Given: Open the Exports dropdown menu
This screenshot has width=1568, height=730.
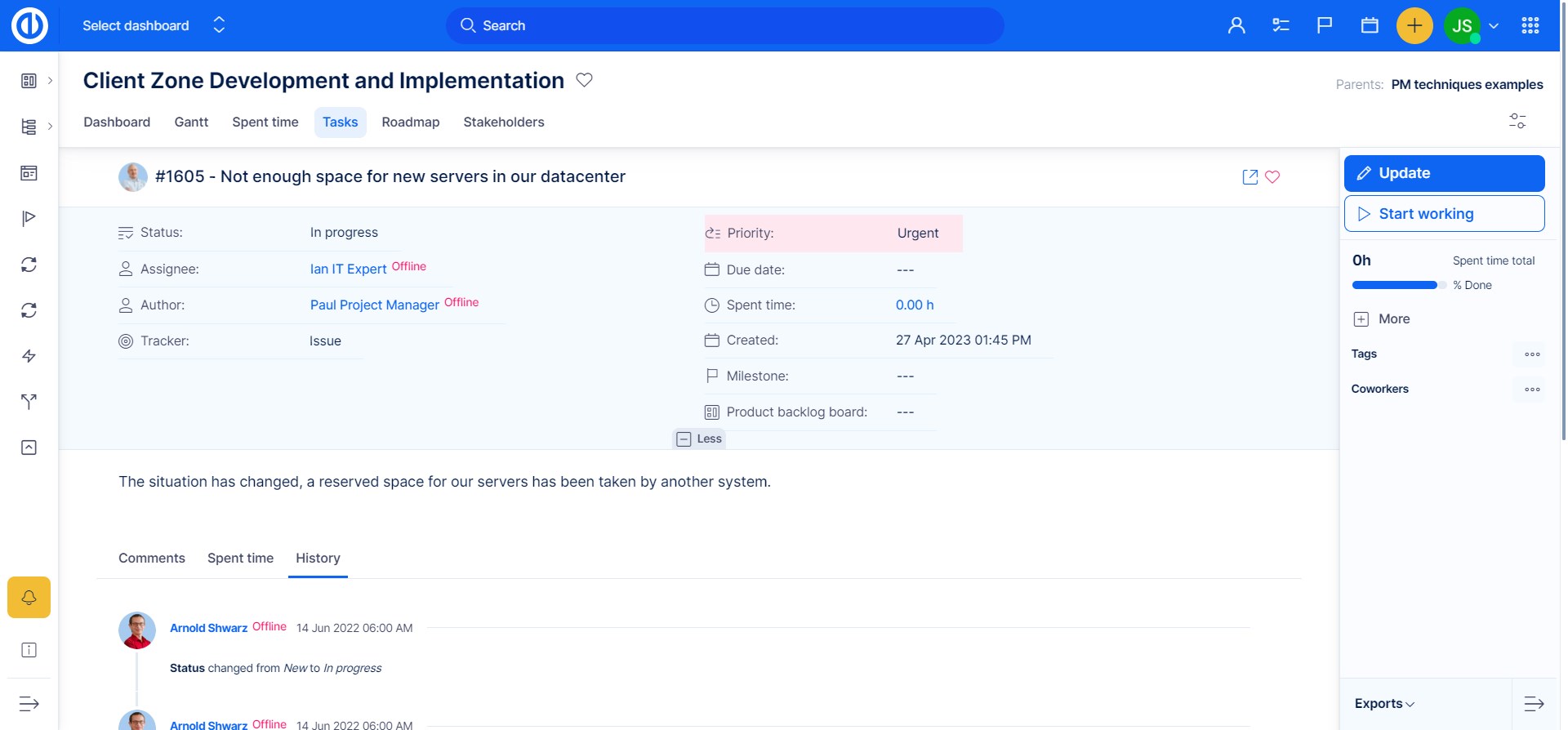Looking at the screenshot, I should coord(1384,704).
